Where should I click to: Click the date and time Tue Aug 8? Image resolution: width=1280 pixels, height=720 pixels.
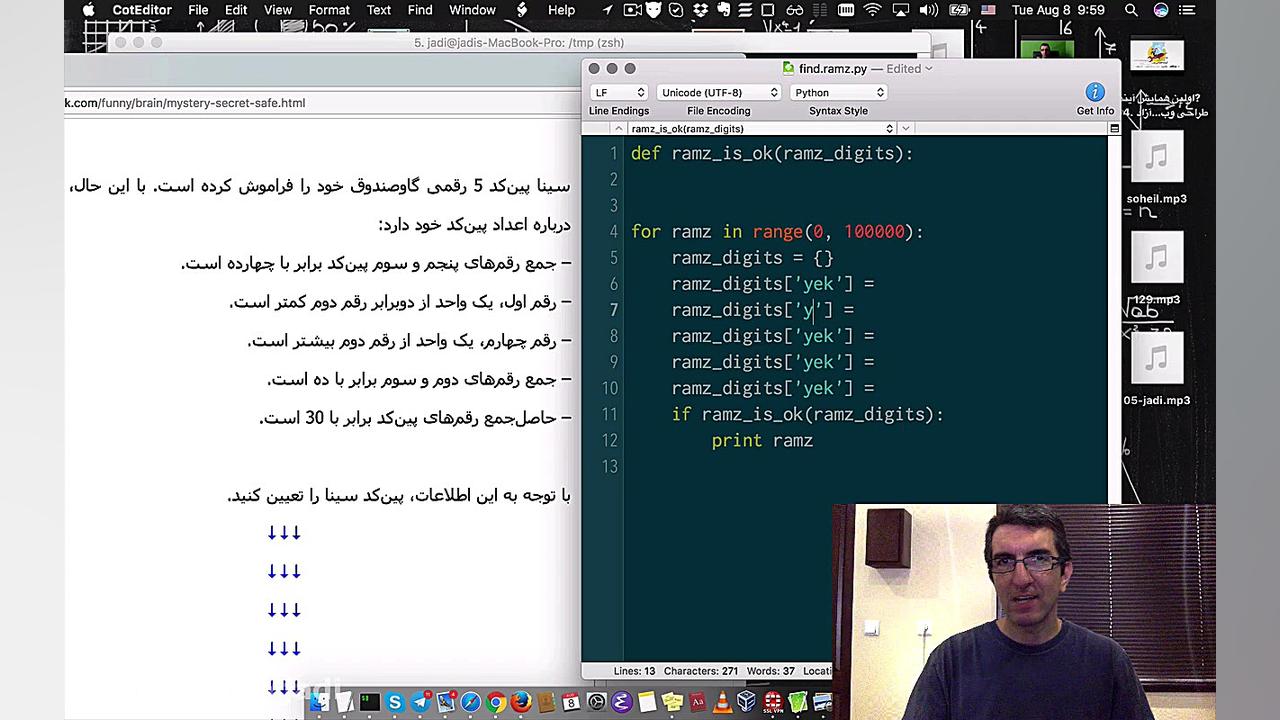[1058, 10]
